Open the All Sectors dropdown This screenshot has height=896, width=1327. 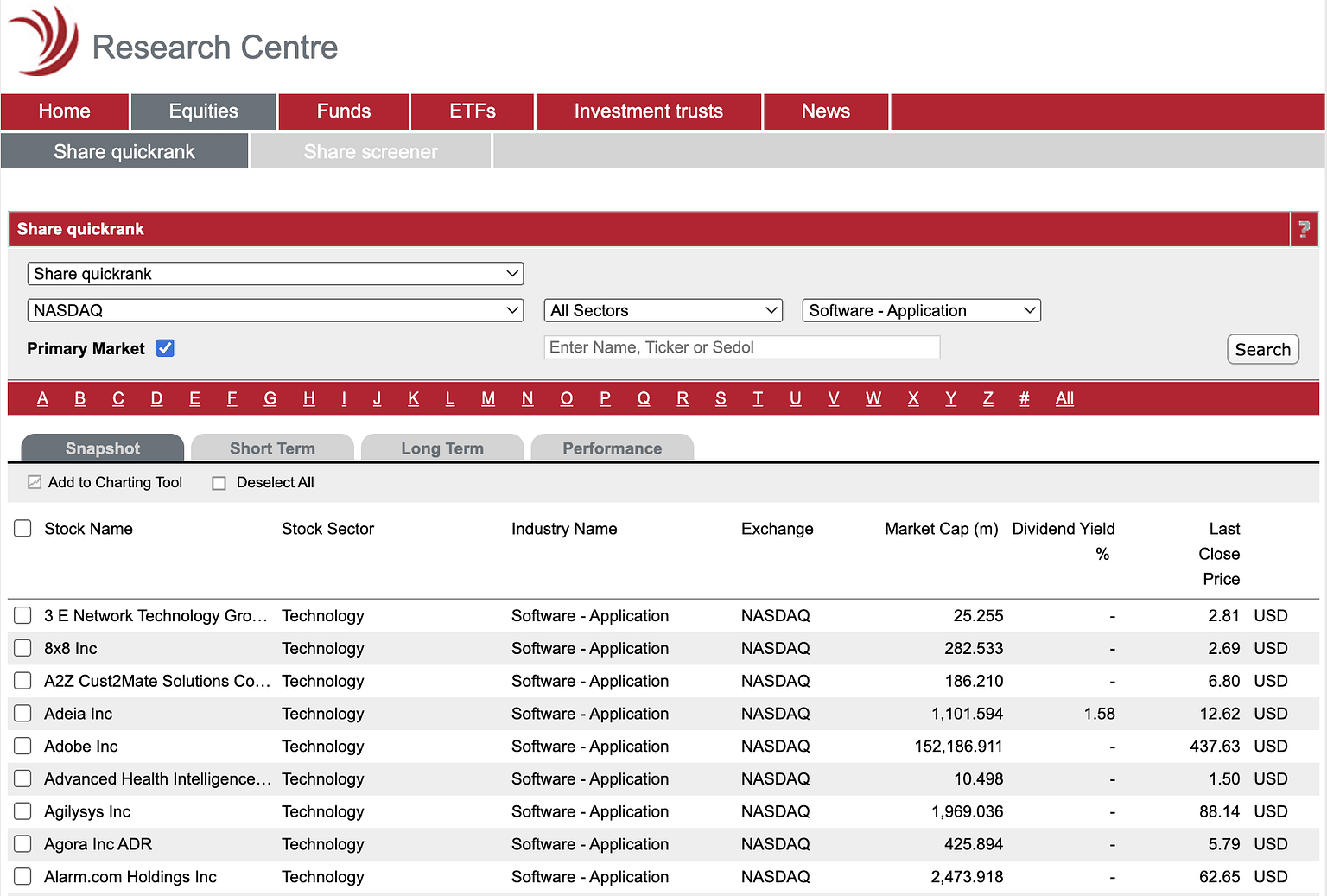point(662,309)
